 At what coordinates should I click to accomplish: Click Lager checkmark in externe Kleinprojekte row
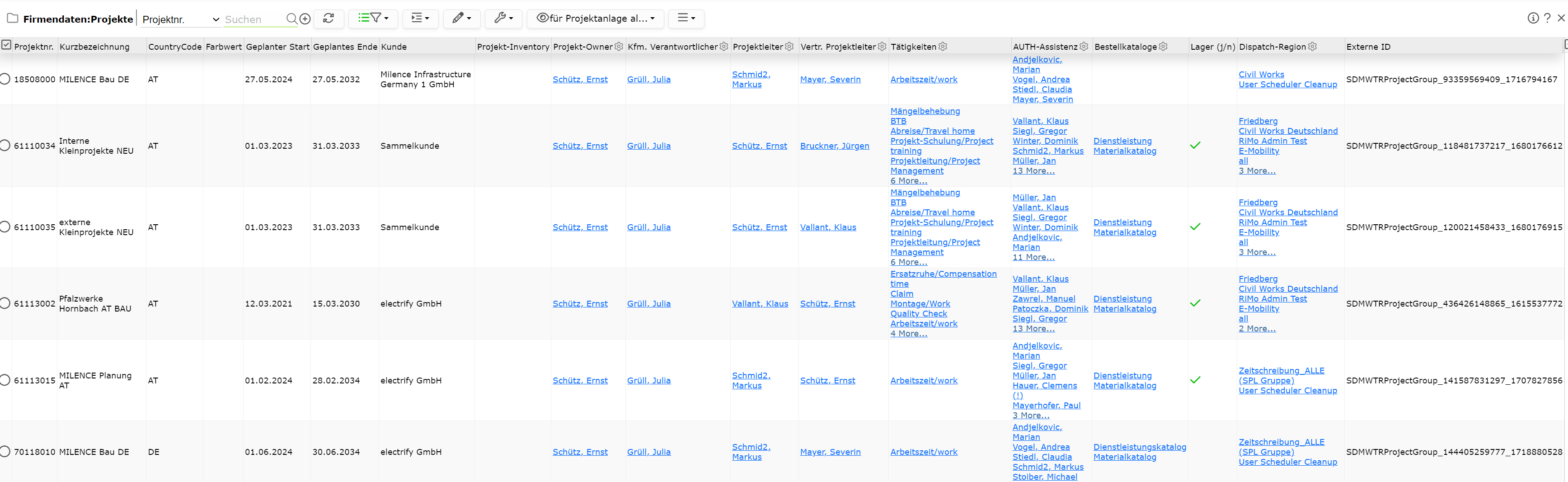(x=1196, y=227)
